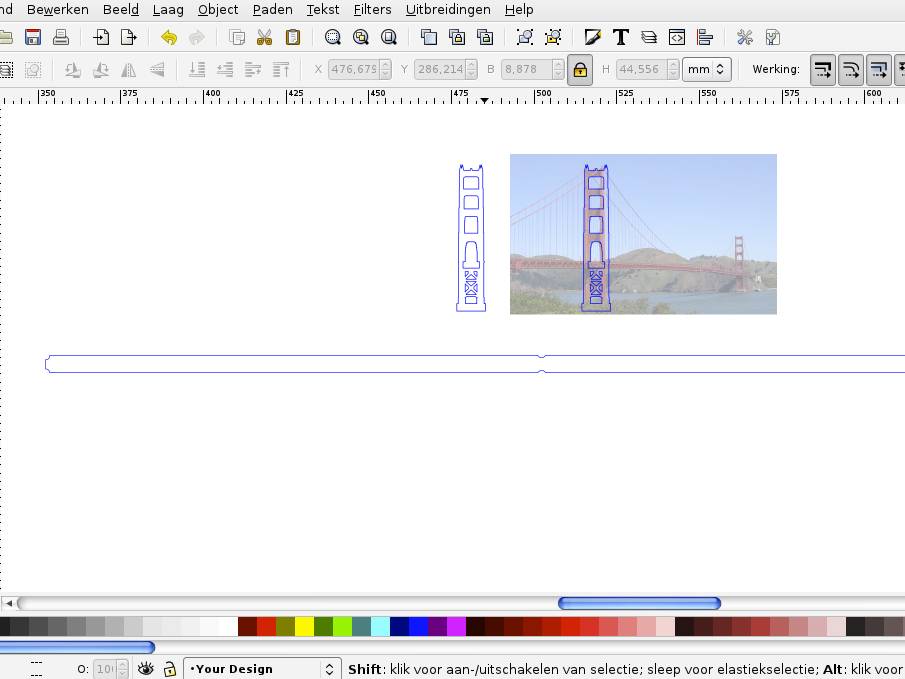Image resolution: width=905 pixels, height=679 pixels.
Task: Open the Fill and Stroke dialog icon
Action: (x=593, y=38)
